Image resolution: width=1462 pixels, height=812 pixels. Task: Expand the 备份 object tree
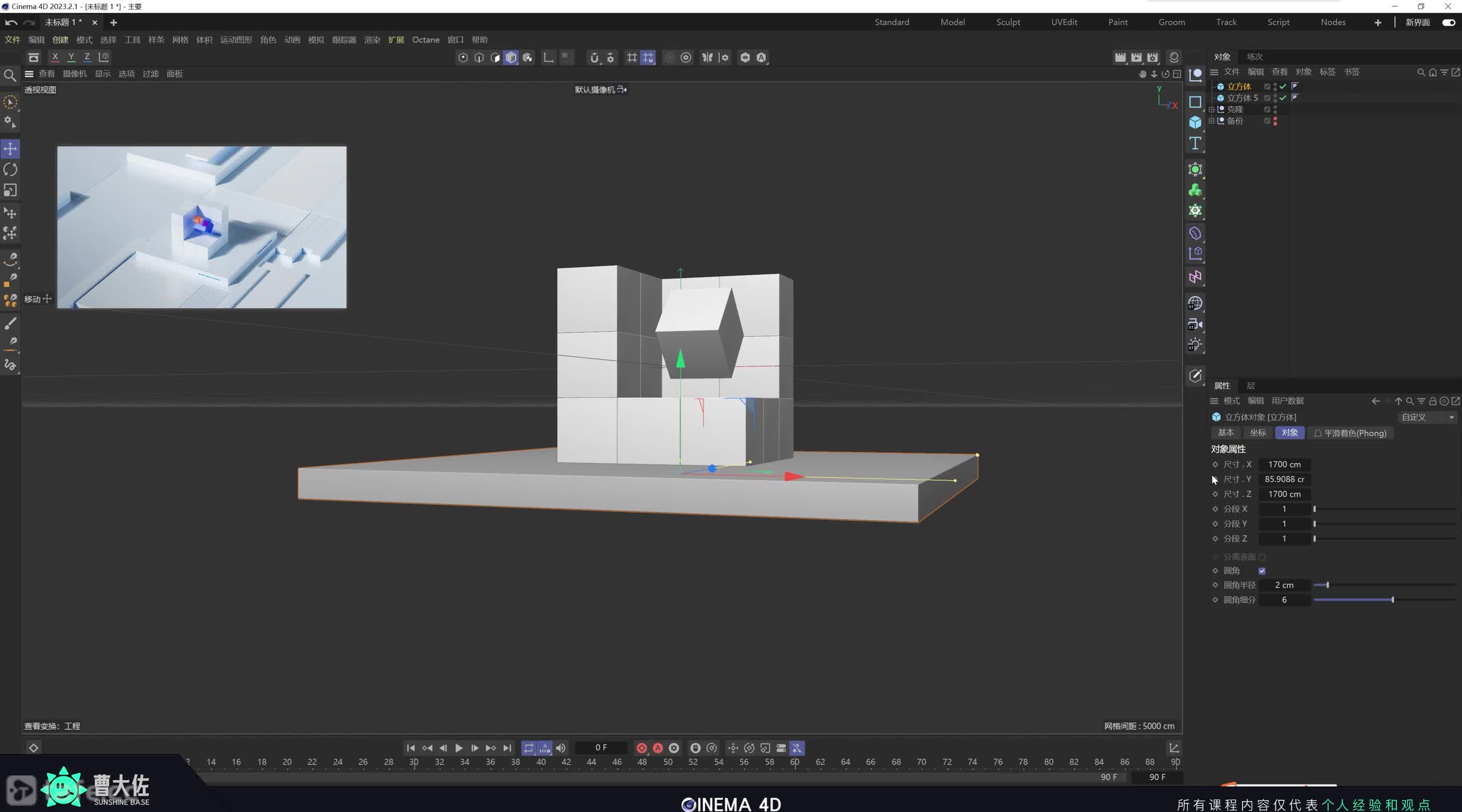click(1211, 121)
